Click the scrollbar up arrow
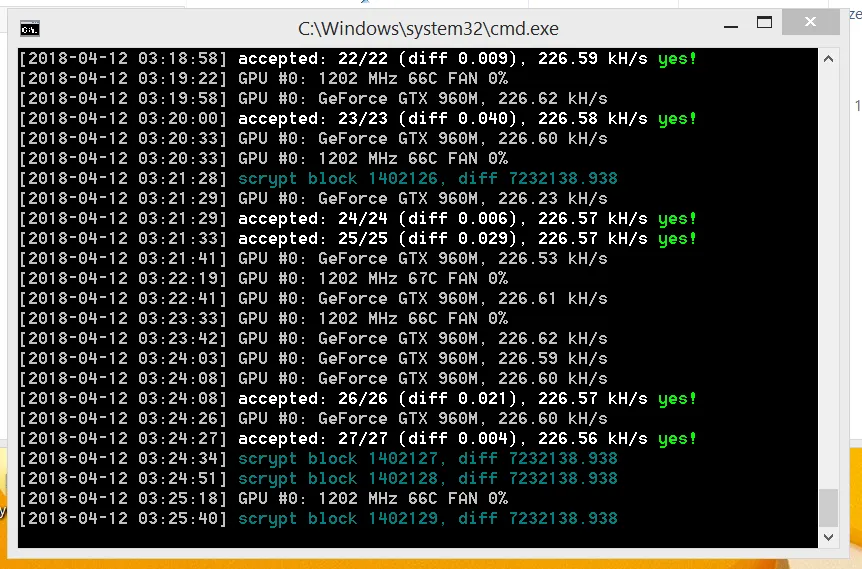 828,59
